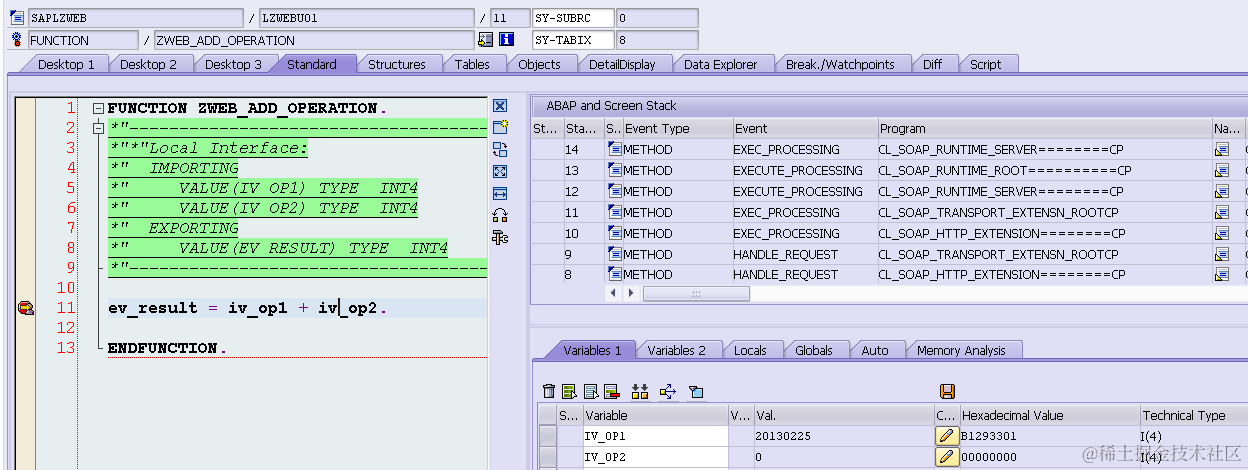The width and height of the screenshot is (1248, 470).
Task: Open the Structures tab
Action: point(396,64)
